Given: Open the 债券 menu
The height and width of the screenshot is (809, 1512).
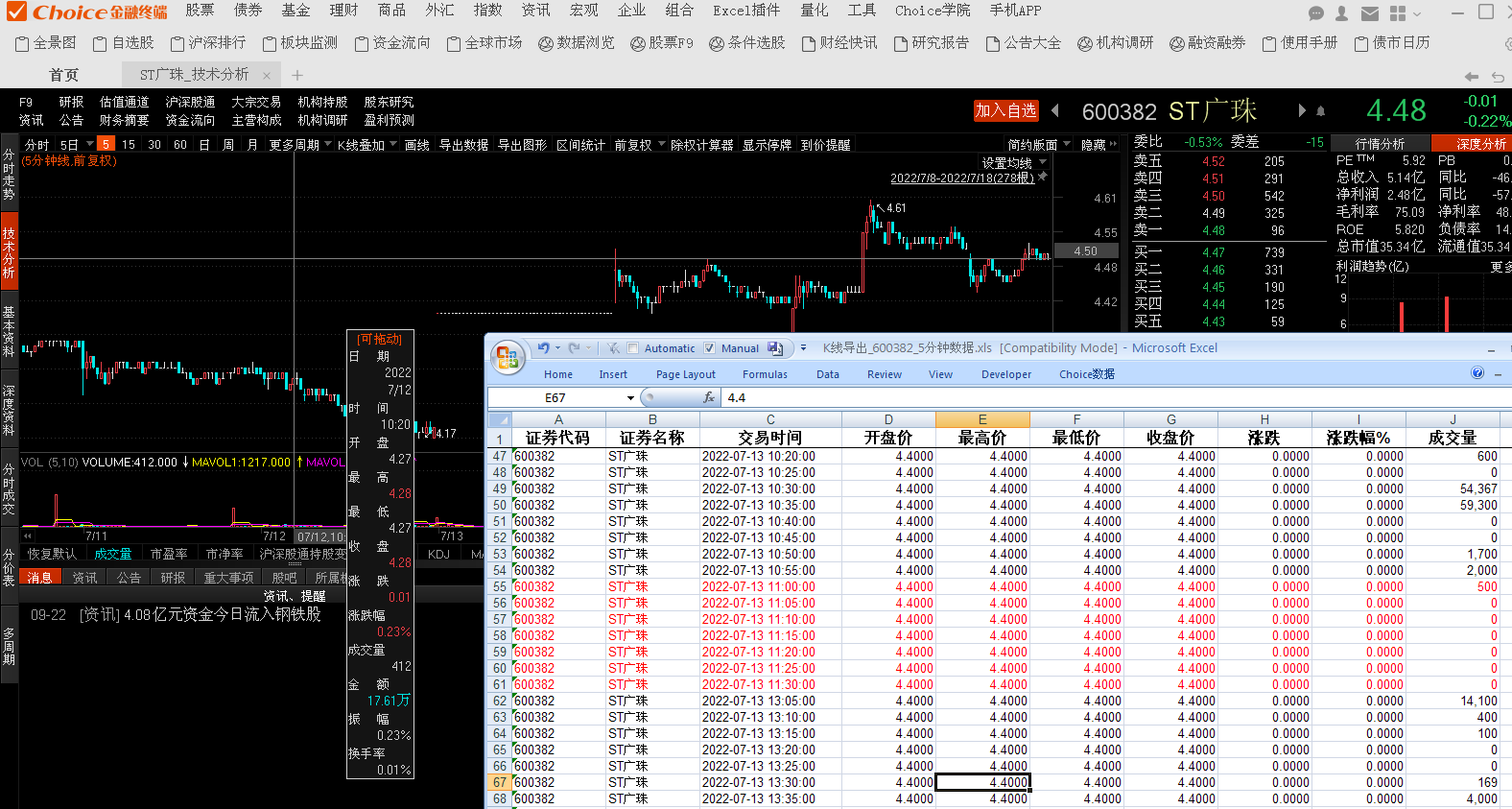Looking at the screenshot, I should pyautogui.click(x=248, y=11).
